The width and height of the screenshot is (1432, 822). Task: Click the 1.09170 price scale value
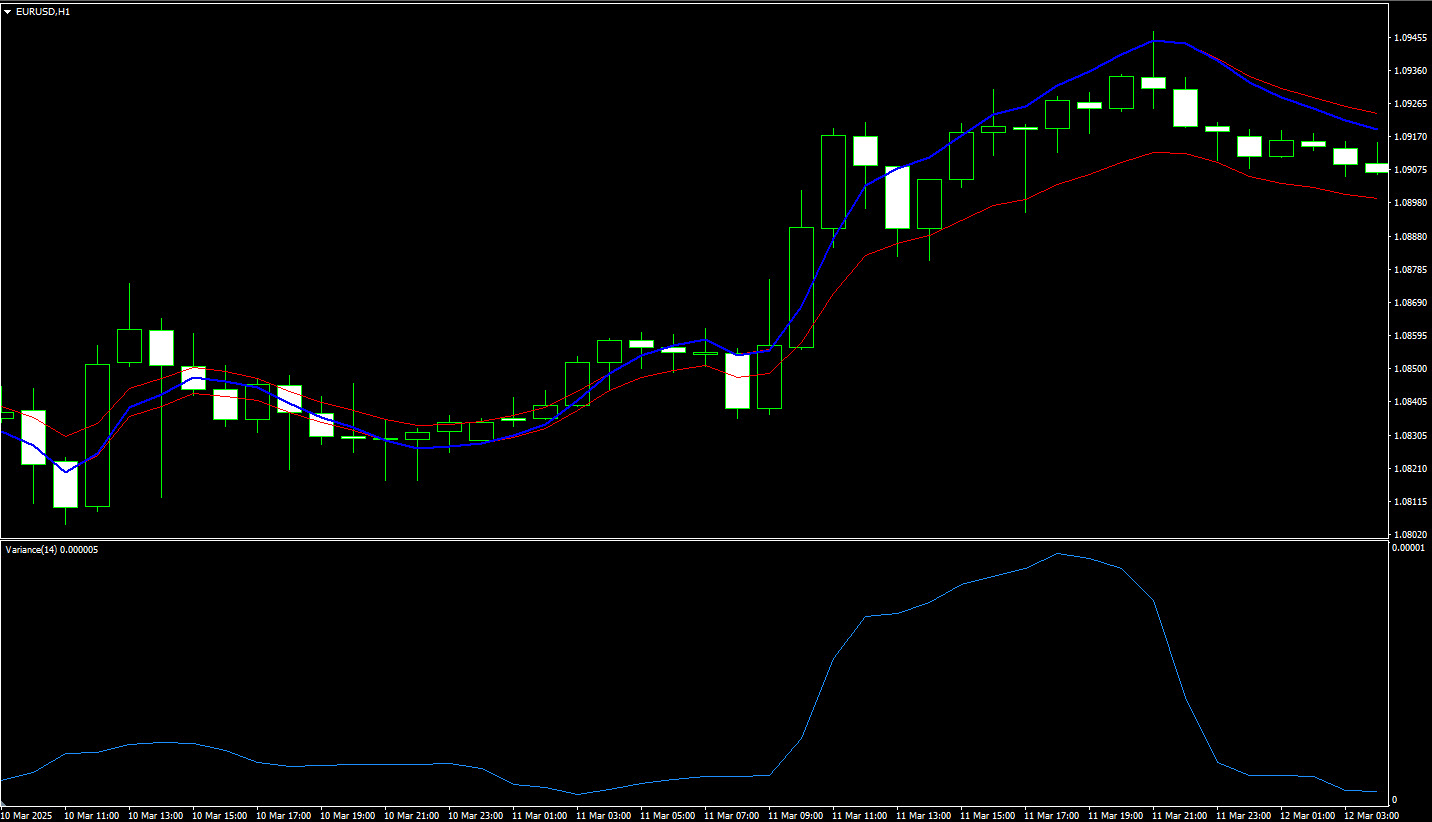tap(1409, 137)
